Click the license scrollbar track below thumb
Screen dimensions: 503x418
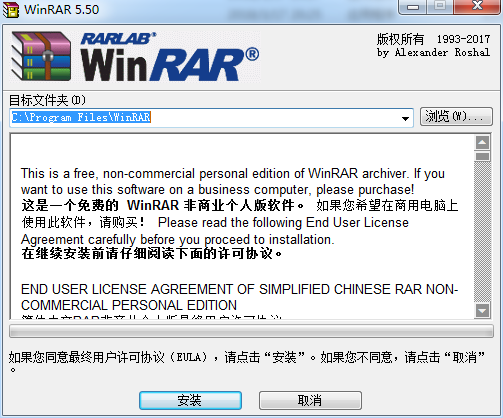[482, 232]
